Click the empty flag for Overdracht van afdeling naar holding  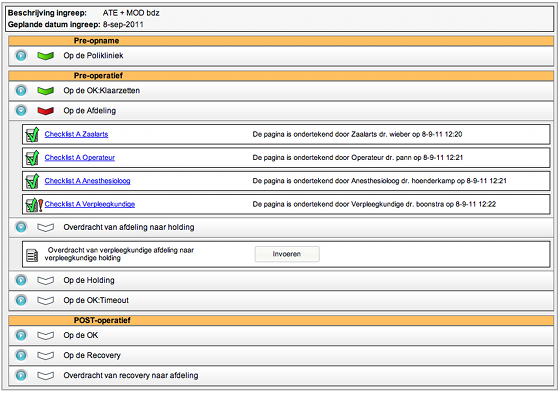tap(45, 227)
